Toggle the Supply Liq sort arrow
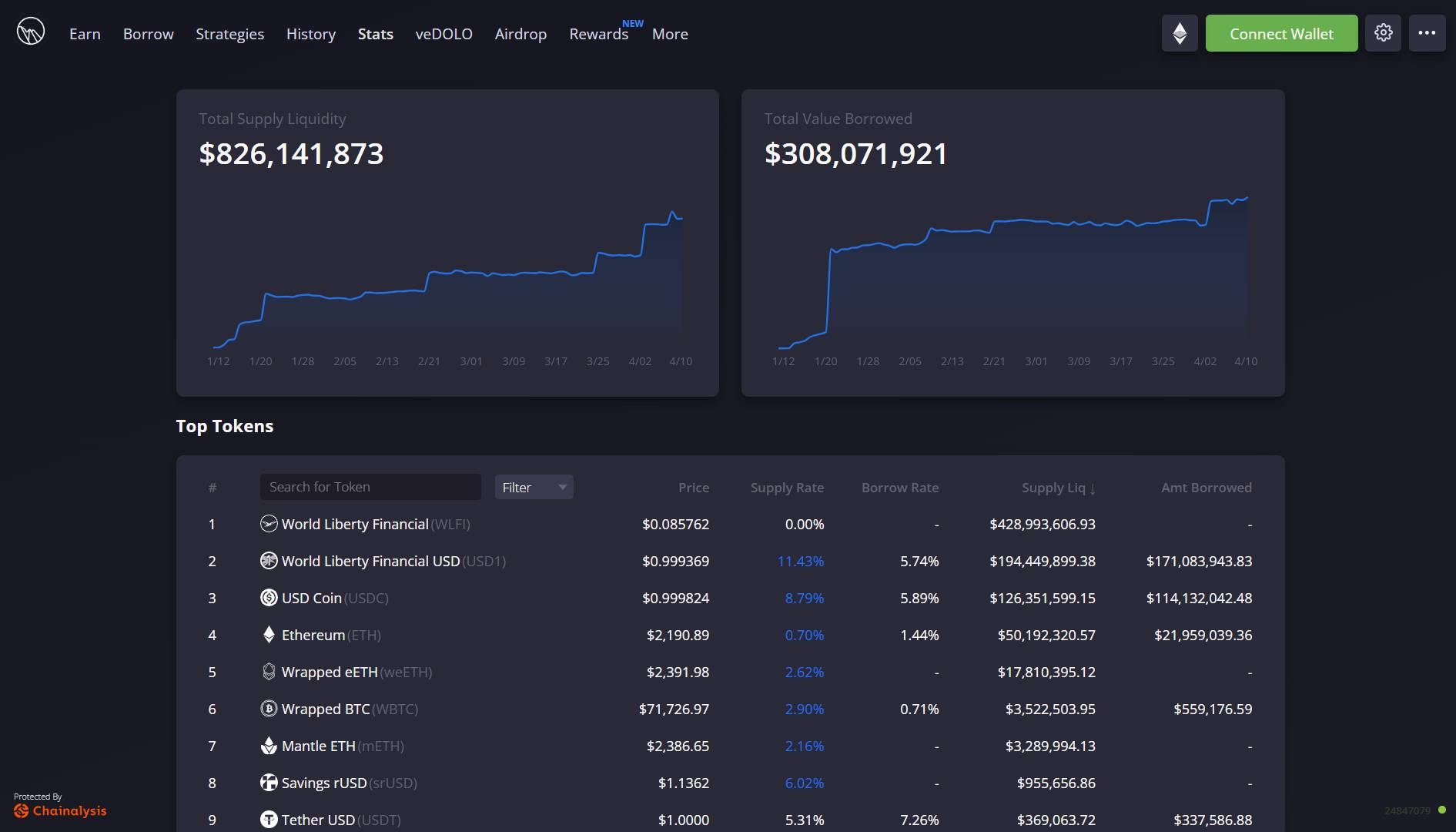This screenshot has width=1456, height=832. pyautogui.click(x=1093, y=487)
